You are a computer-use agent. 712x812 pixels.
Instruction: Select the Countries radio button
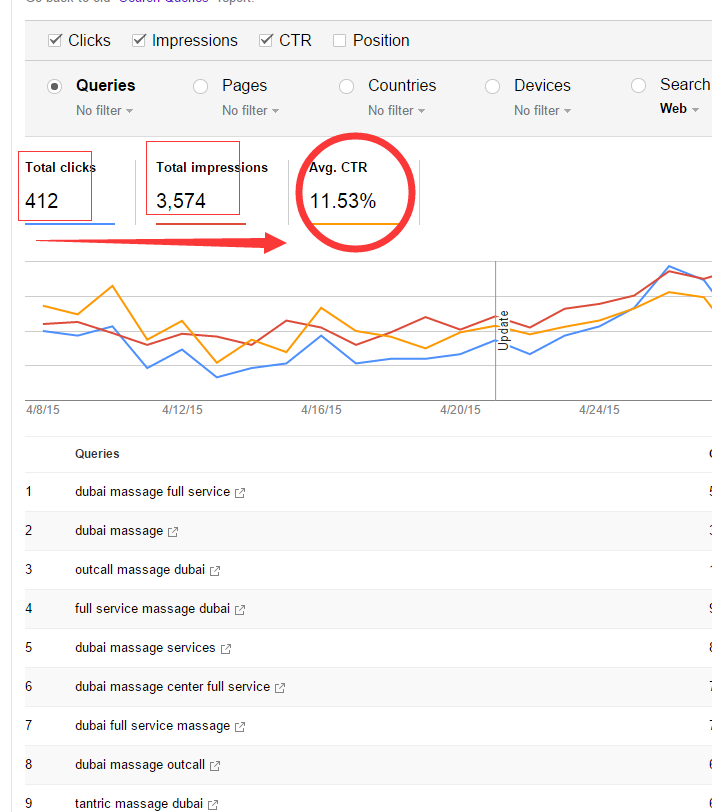(x=346, y=86)
